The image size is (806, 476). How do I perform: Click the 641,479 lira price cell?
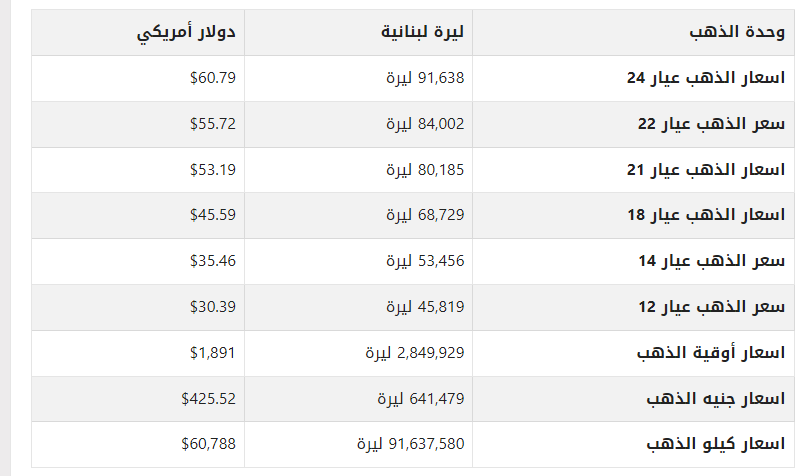pyautogui.click(x=421, y=399)
